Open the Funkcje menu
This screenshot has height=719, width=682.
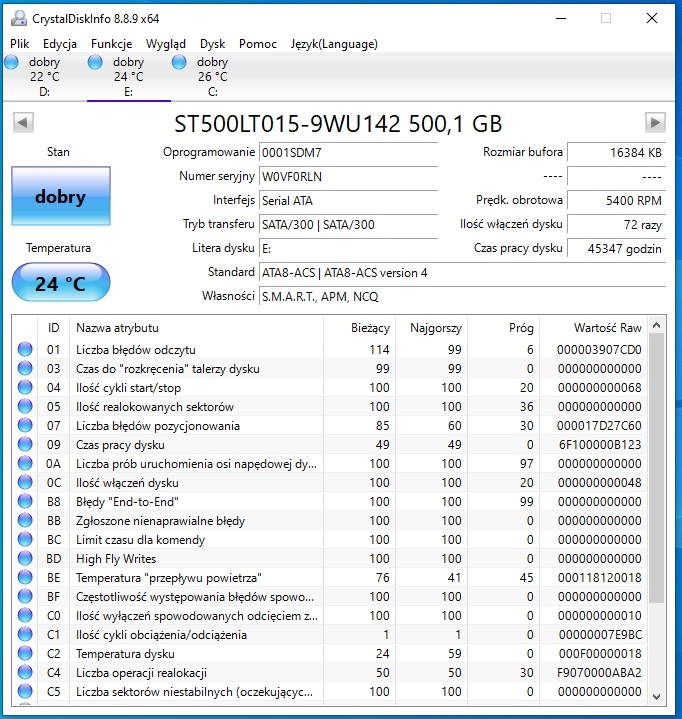111,44
